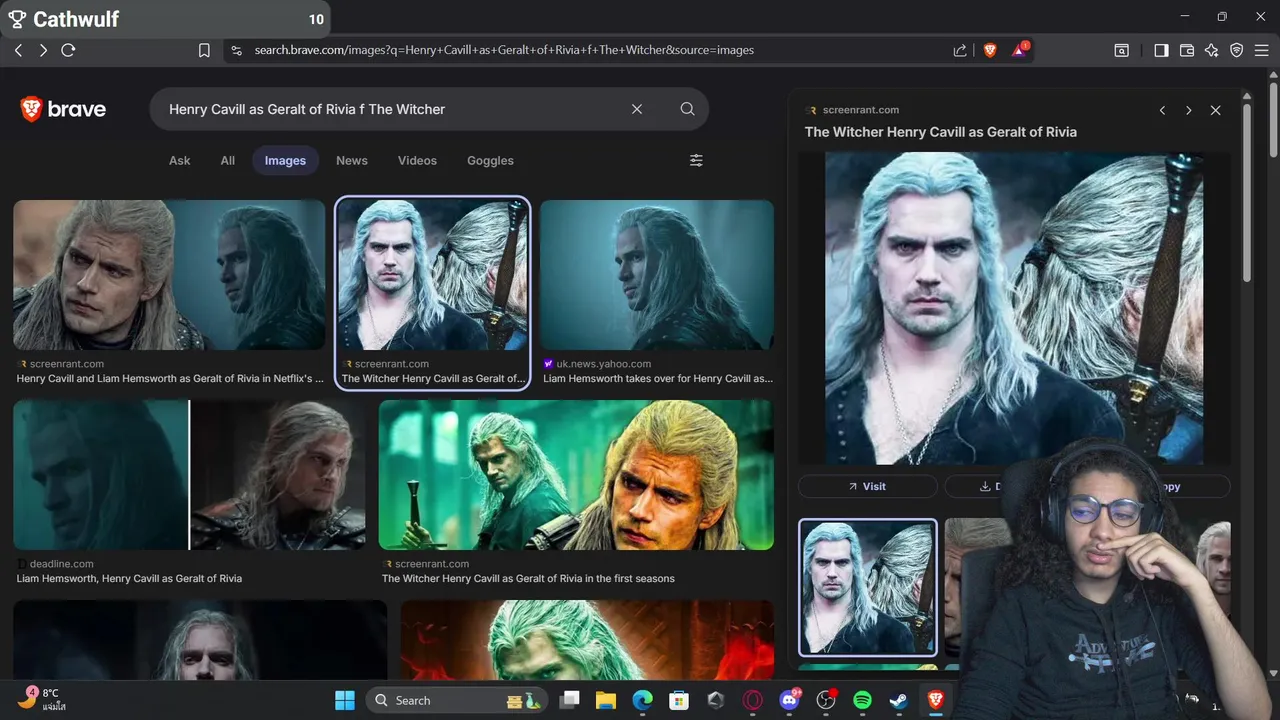
Task: Switch to the Videos tab
Action: (x=417, y=160)
